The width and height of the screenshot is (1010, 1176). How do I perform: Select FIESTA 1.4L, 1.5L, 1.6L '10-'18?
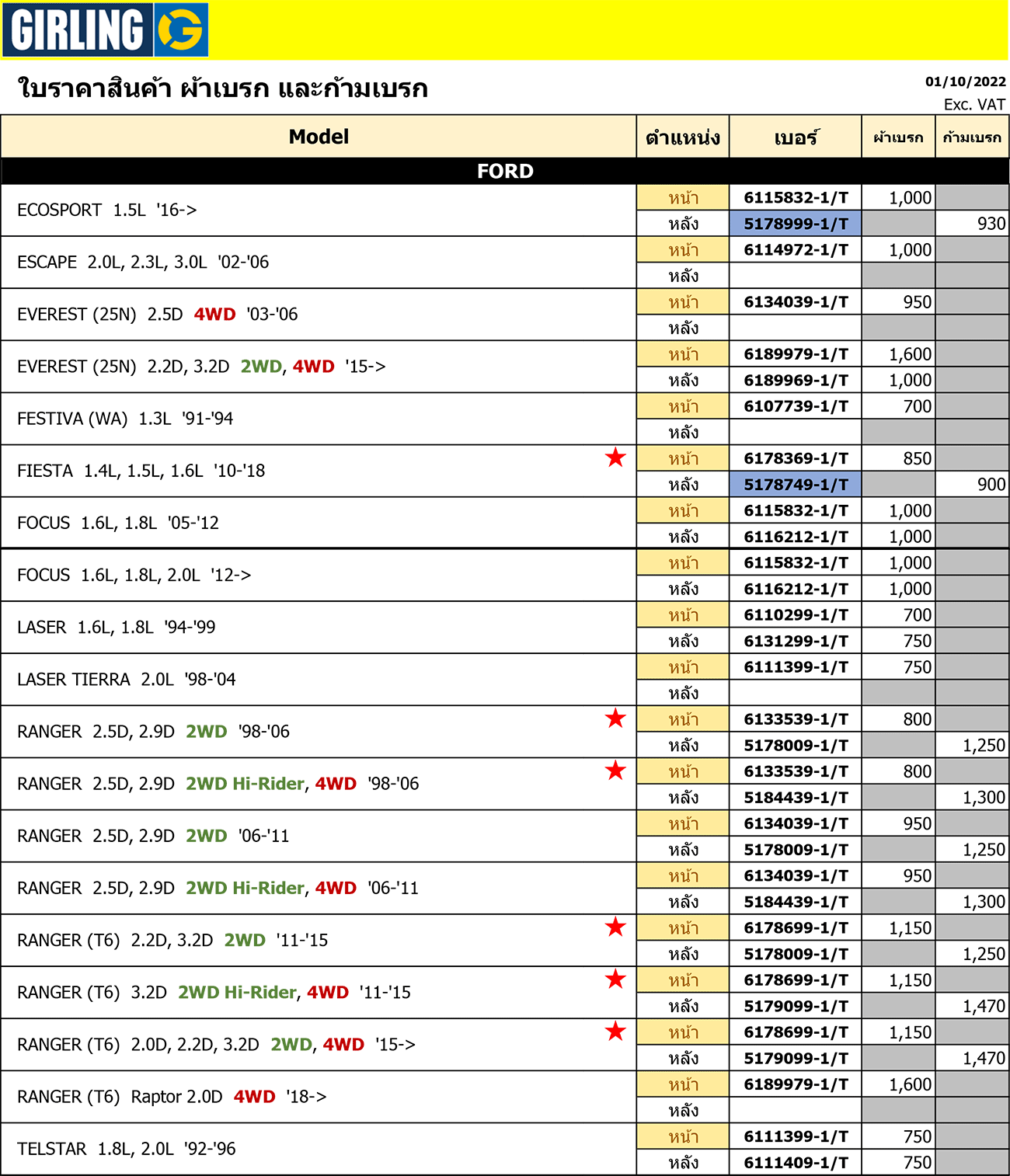tap(319, 471)
